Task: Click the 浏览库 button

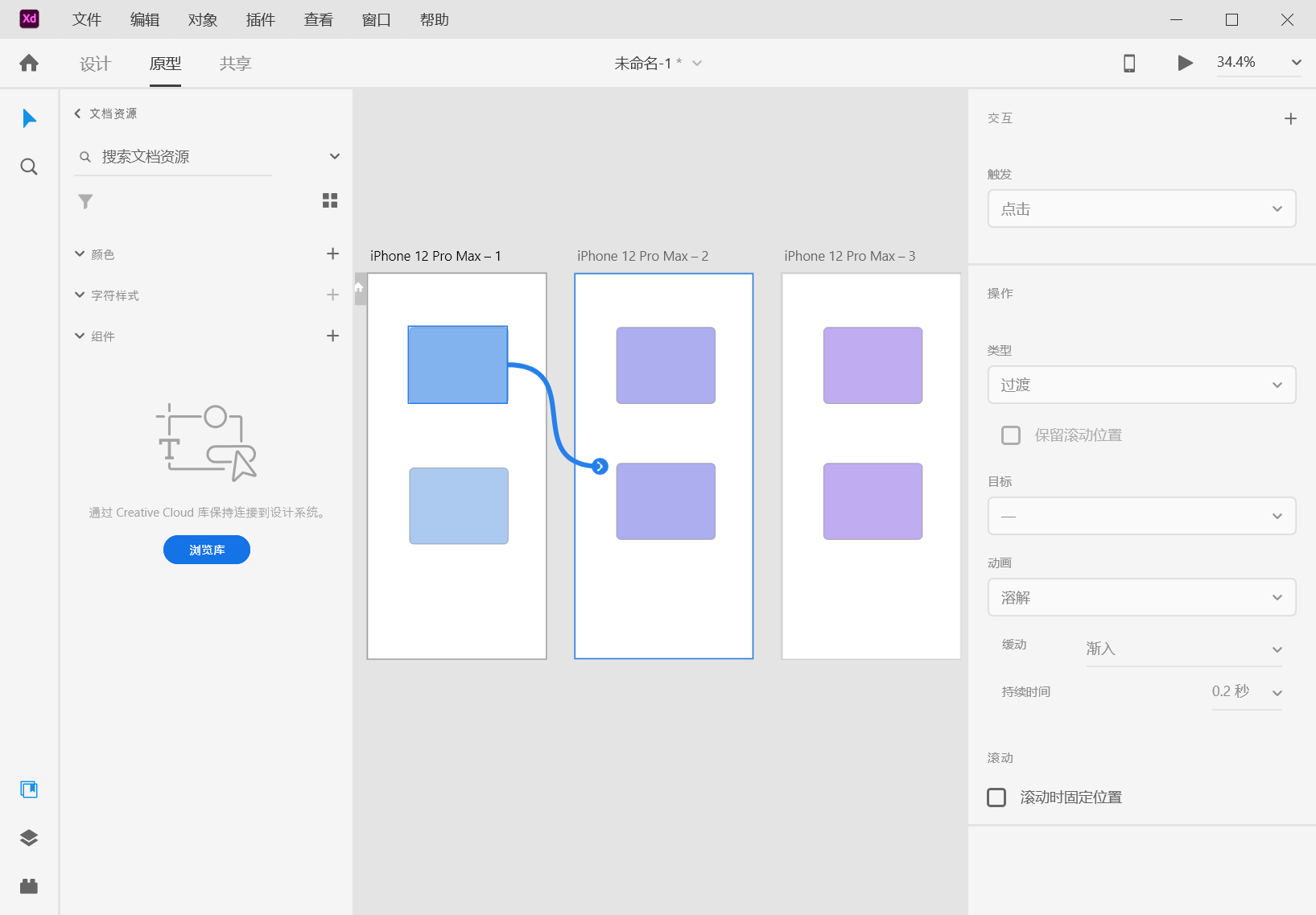Action: (207, 550)
